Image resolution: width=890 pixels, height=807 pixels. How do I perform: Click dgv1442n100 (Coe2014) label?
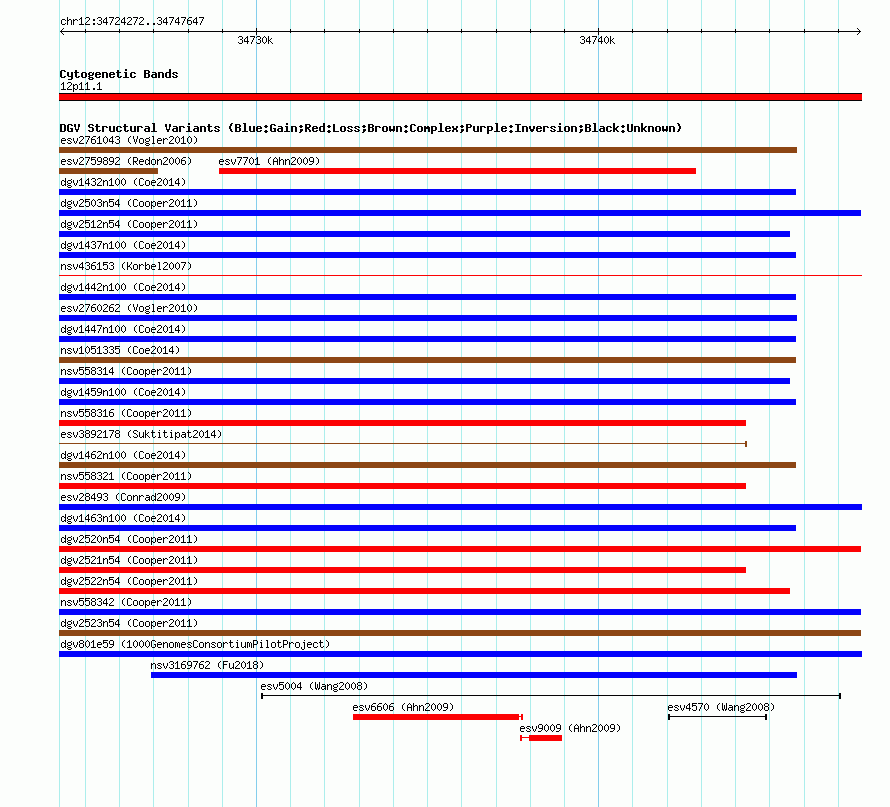(x=123, y=287)
